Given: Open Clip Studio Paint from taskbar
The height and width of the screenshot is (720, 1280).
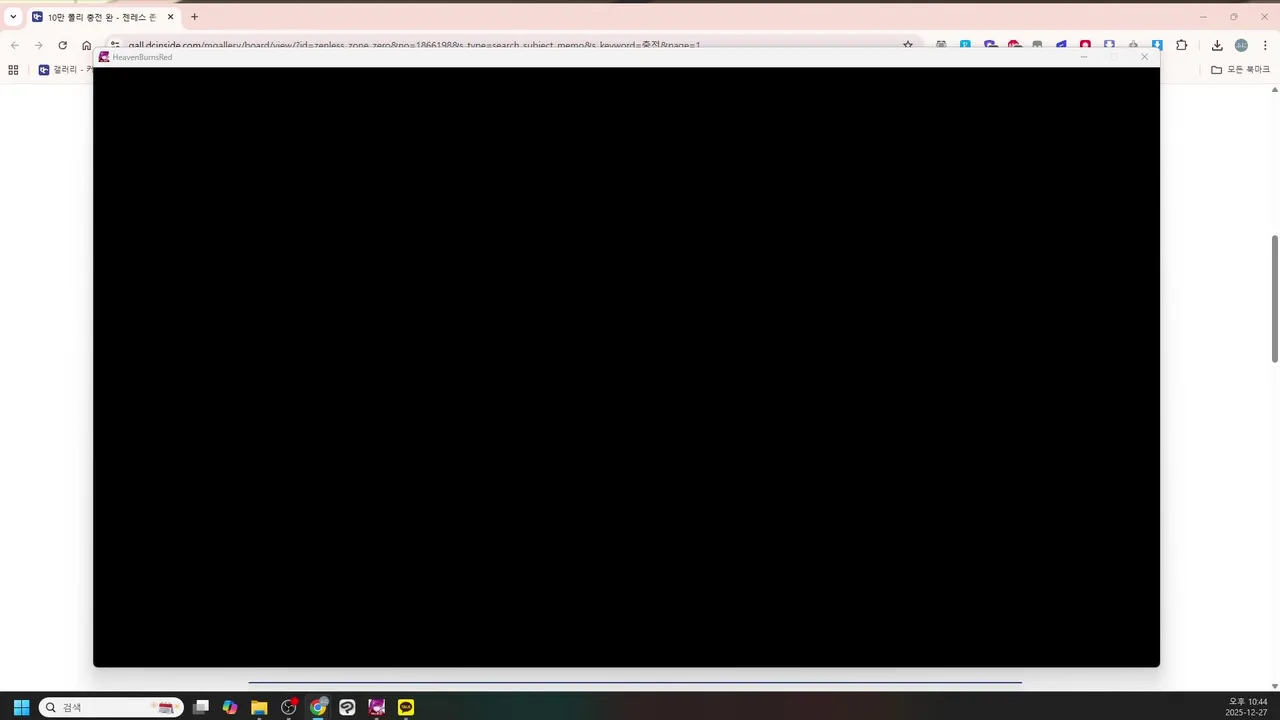Looking at the screenshot, I should click(x=347, y=707).
